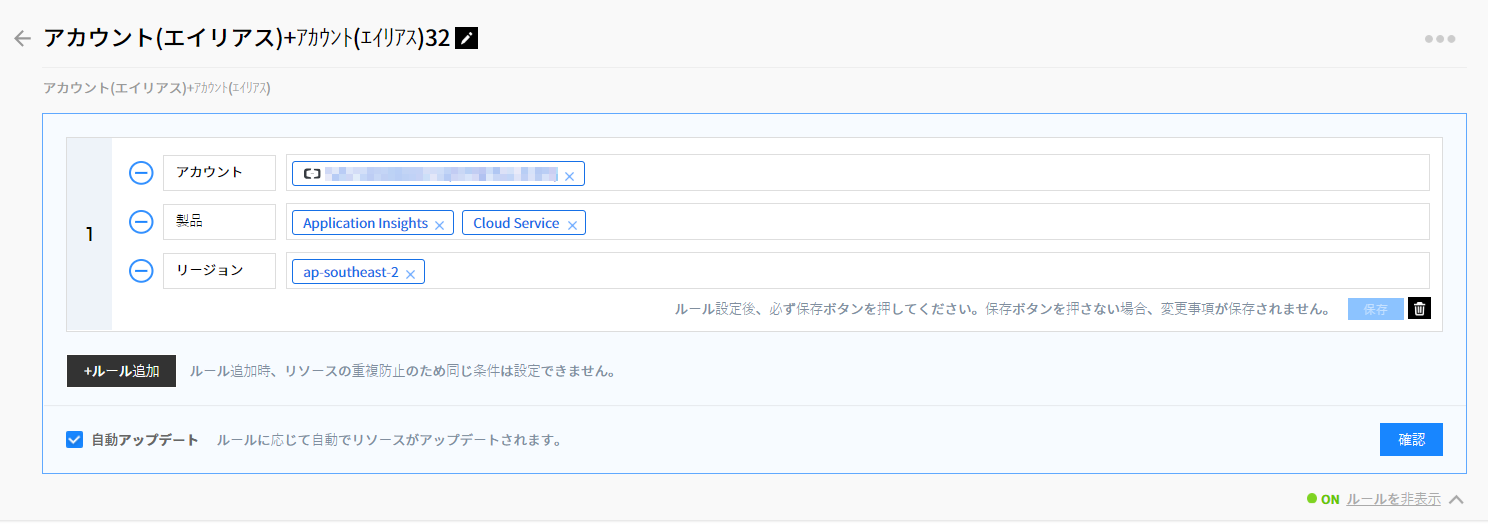Toggle the 自動アップデート checkbox
The image size is (1488, 526).
click(74, 440)
